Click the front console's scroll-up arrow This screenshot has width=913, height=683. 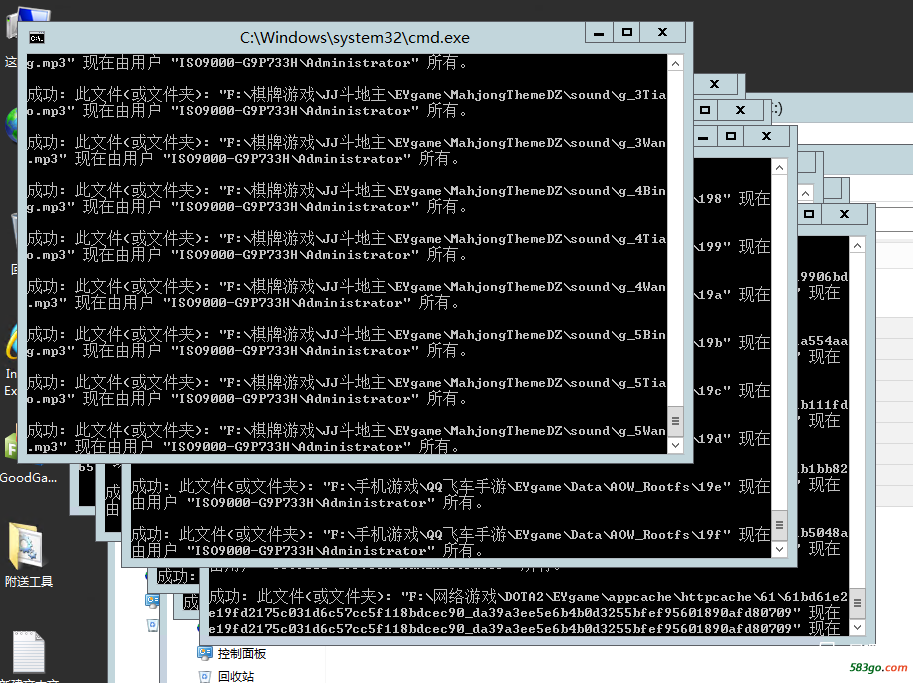pyautogui.click(x=675, y=63)
